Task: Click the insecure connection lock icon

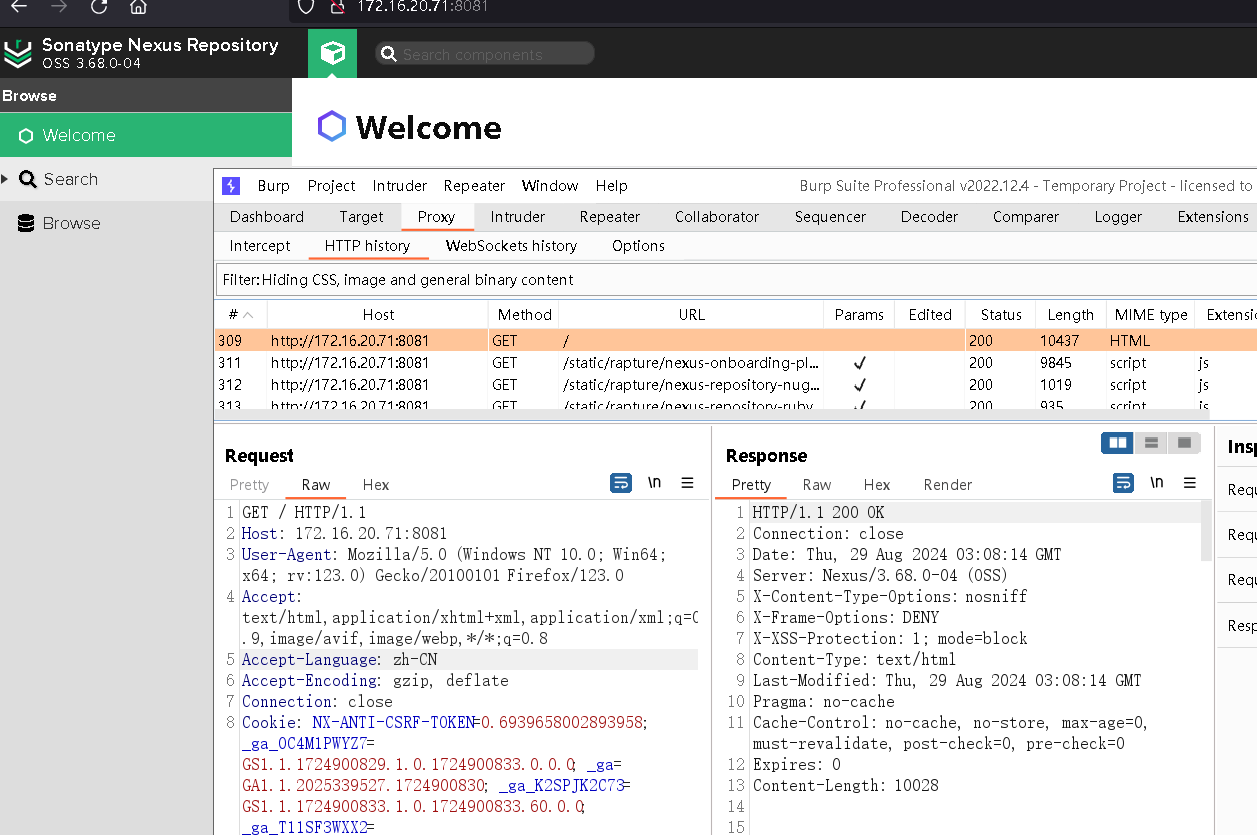Action: [x=337, y=6]
